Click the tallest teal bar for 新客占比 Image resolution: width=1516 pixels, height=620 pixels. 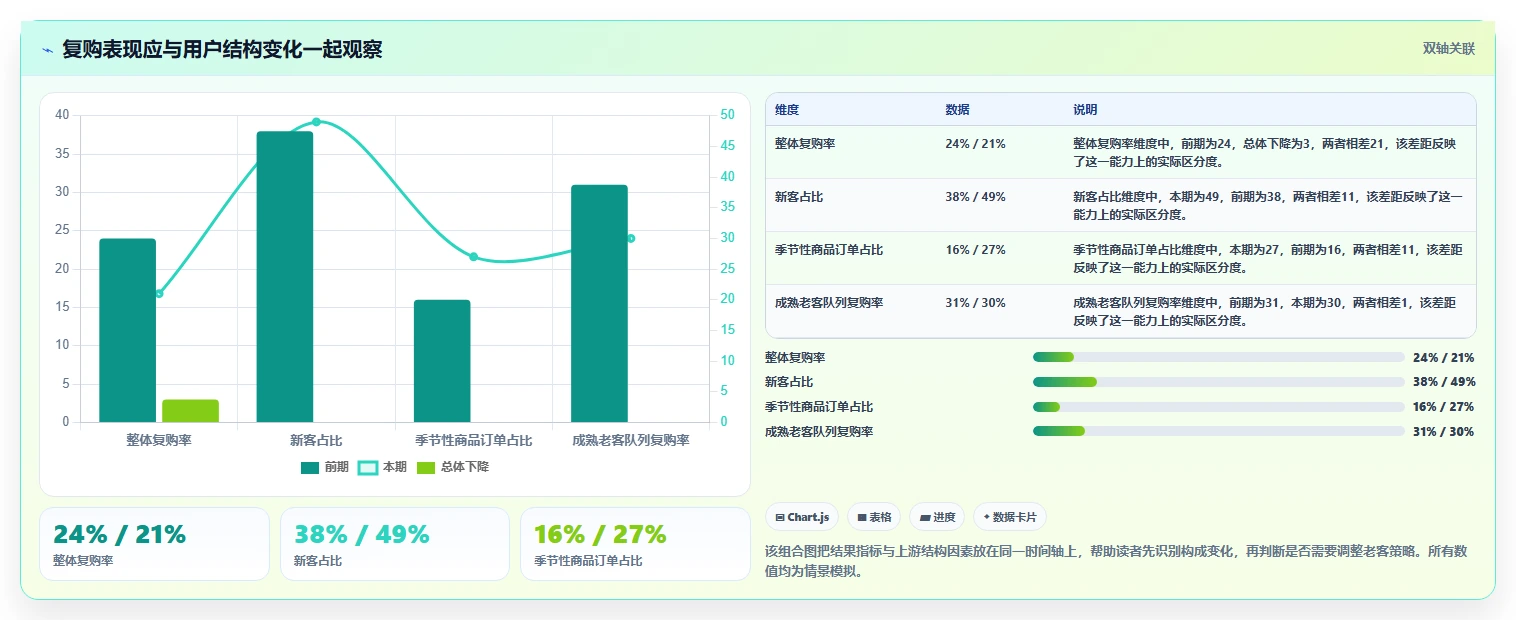[x=285, y=277]
